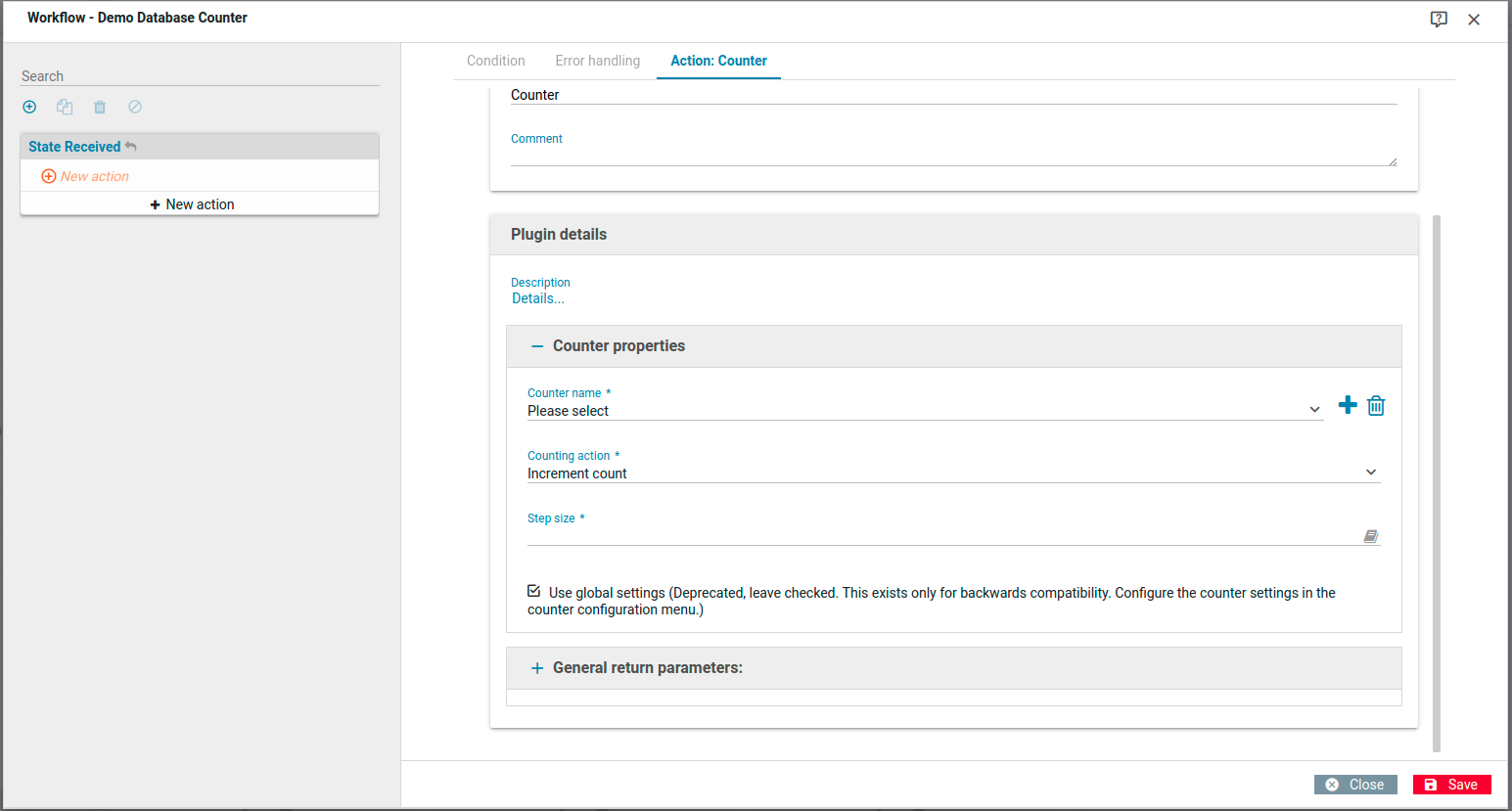Open the Counting action dropdown

(x=952, y=473)
